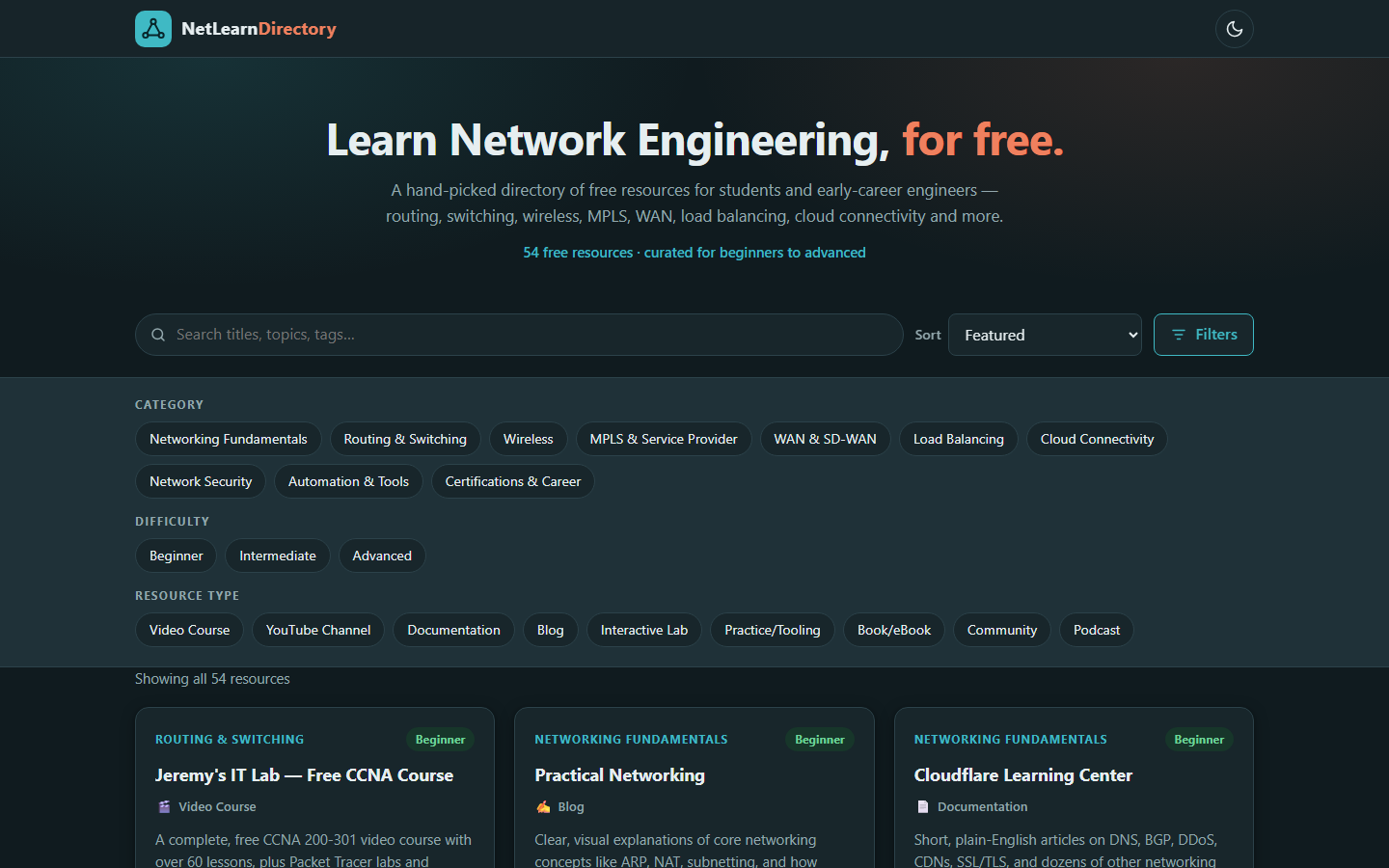Filter by Book/eBook type
The height and width of the screenshot is (868, 1389).
pyautogui.click(x=894, y=630)
